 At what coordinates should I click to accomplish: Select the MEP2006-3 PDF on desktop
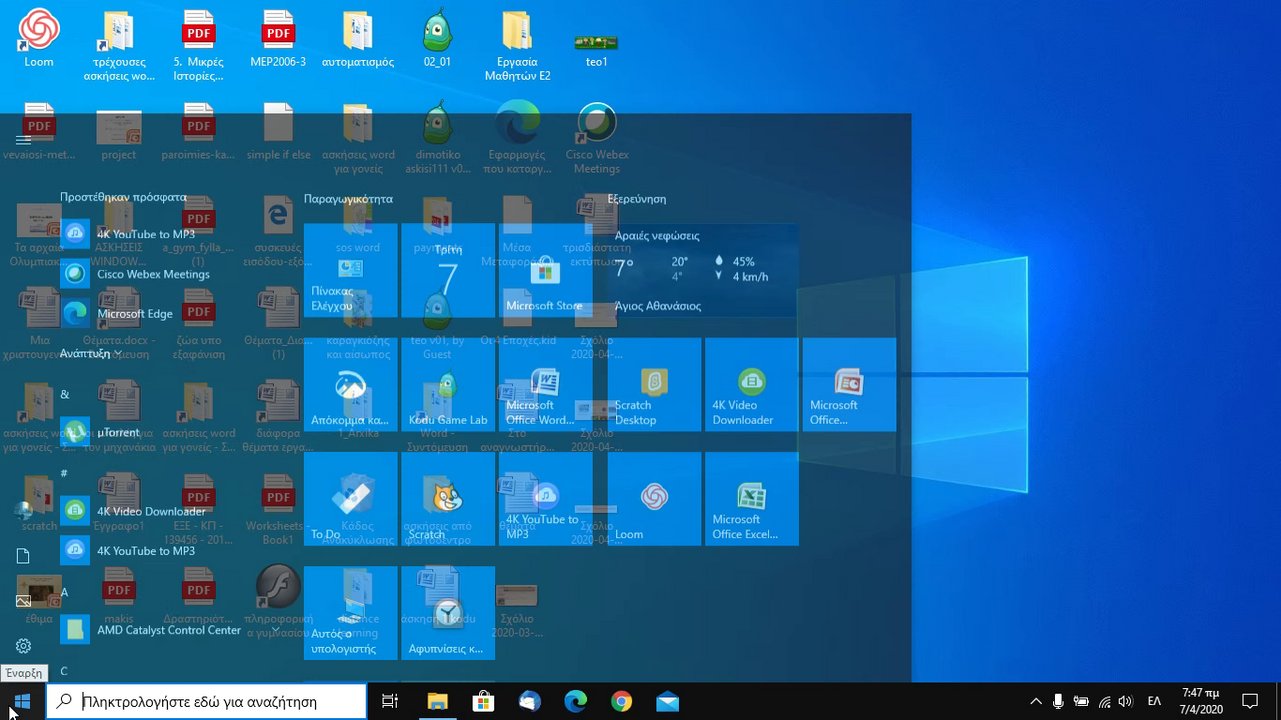(278, 40)
